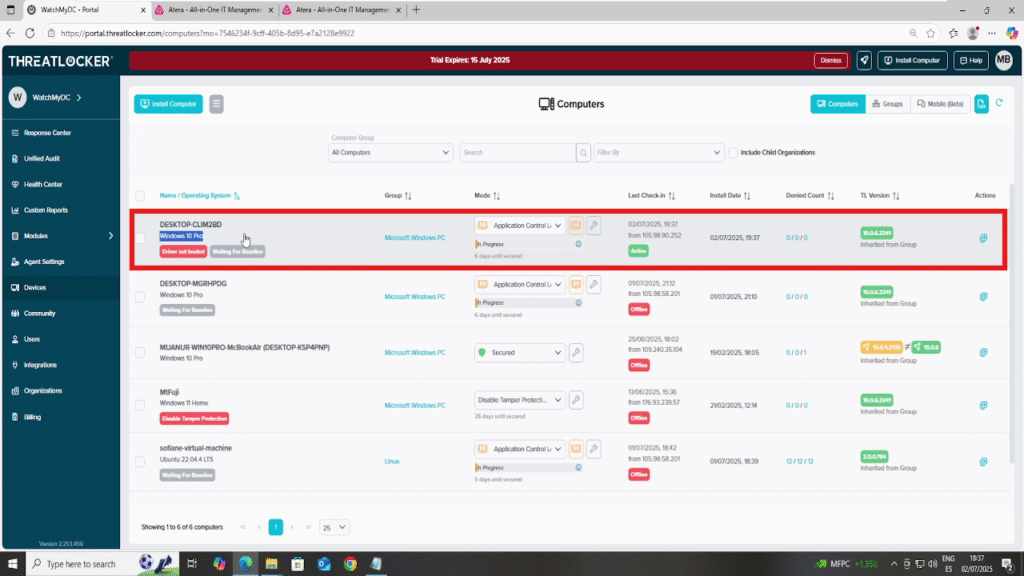Switch to the Groups tab
Image resolution: width=1024 pixels, height=576 pixels.
[888, 104]
